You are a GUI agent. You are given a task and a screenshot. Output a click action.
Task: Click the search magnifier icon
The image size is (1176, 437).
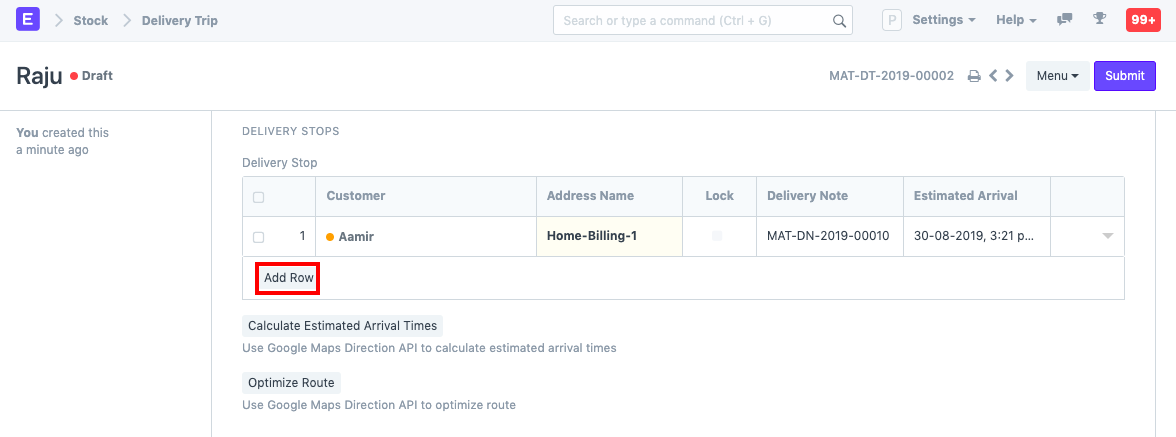839,21
